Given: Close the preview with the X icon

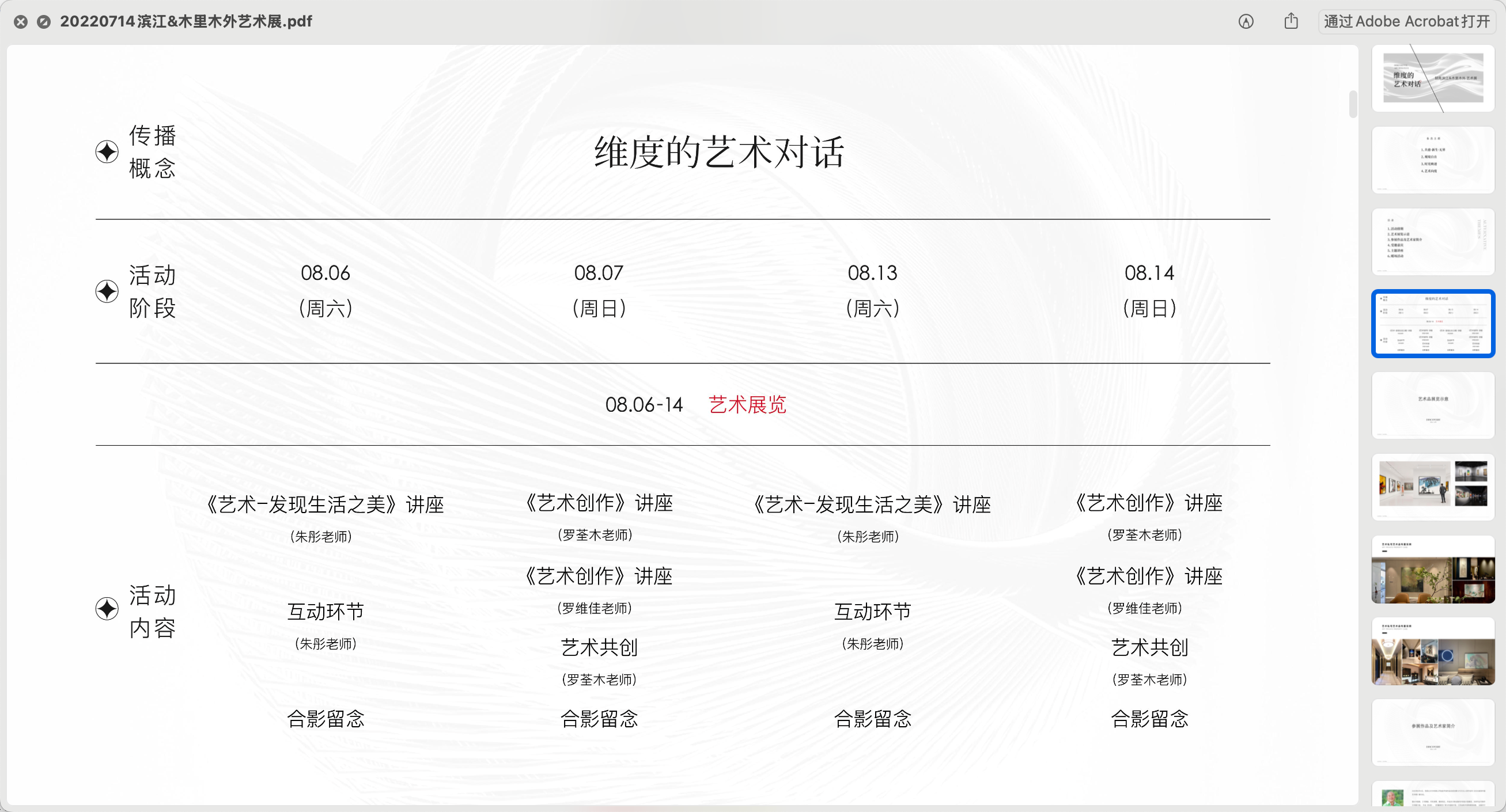Looking at the screenshot, I should [21, 21].
